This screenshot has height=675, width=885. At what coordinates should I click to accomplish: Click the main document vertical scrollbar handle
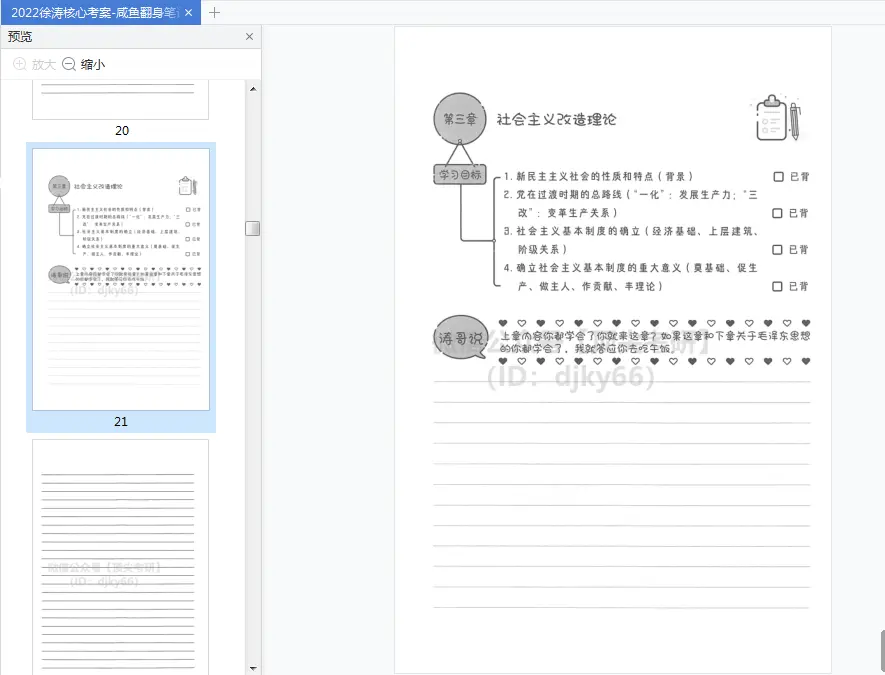click(x=882, y=652)
